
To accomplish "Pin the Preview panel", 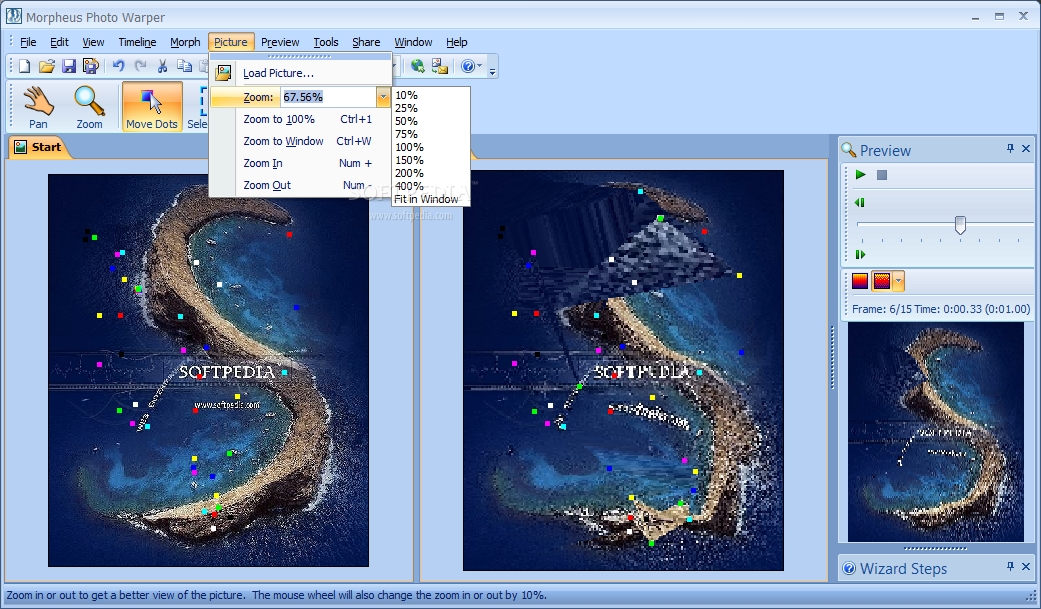I will click(x=1010, y=149).
